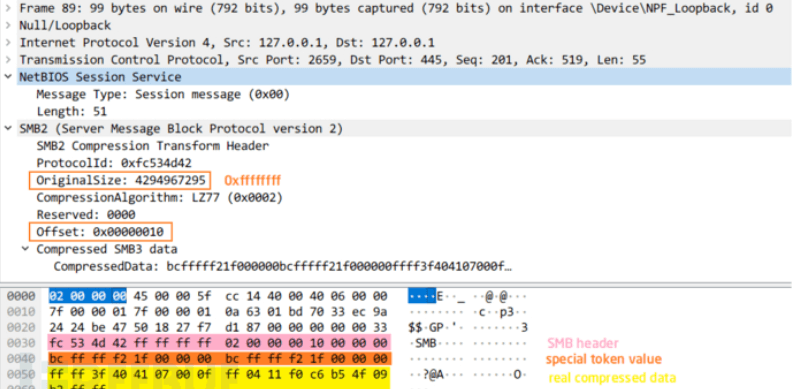Screen dimensions: 792x389
Task: Click hex bytes fc 53 4d 42
Action: tap(87, 343)
